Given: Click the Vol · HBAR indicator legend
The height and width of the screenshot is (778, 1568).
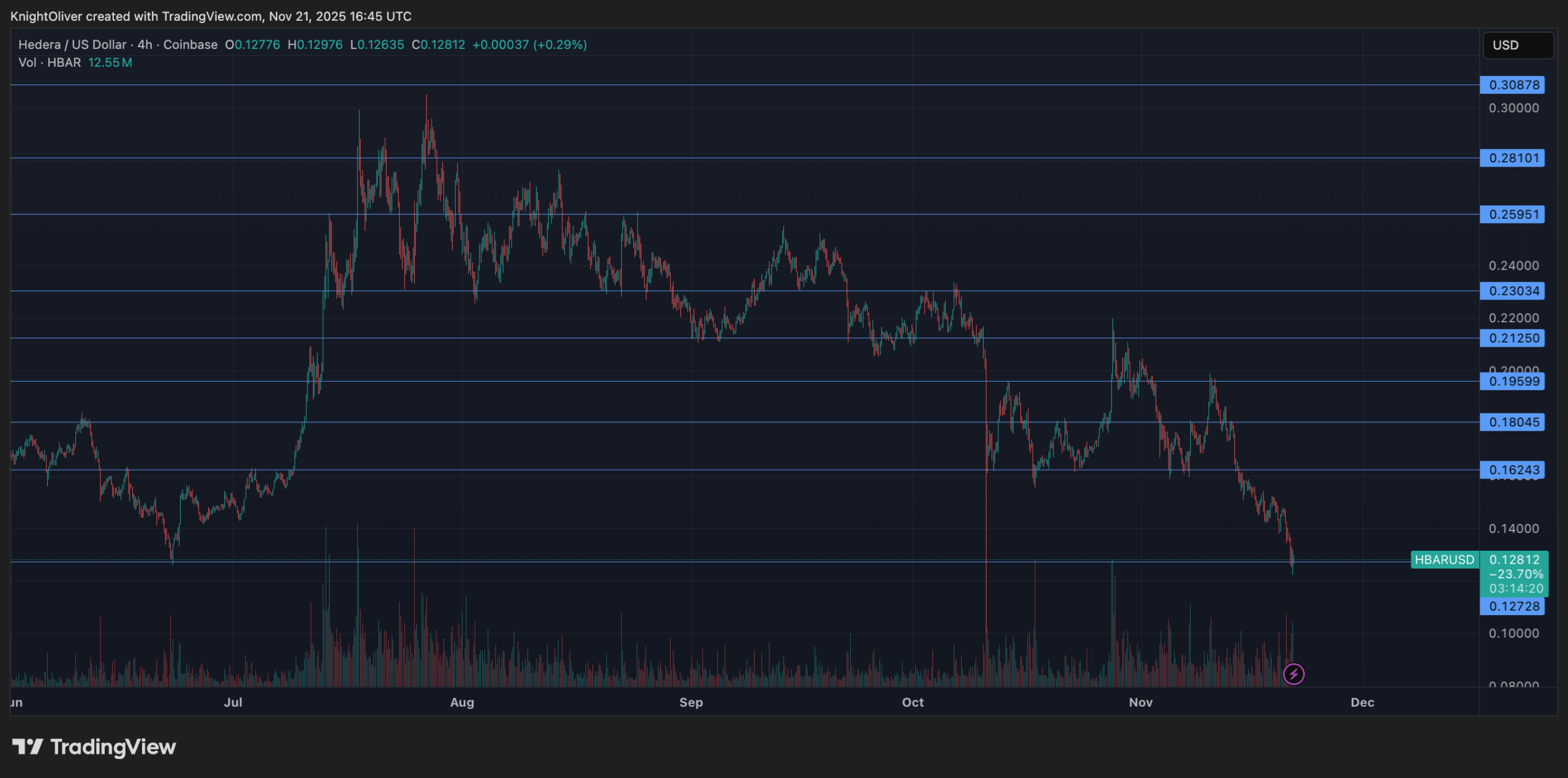Looking at the screenshot, I should (50, 62).
